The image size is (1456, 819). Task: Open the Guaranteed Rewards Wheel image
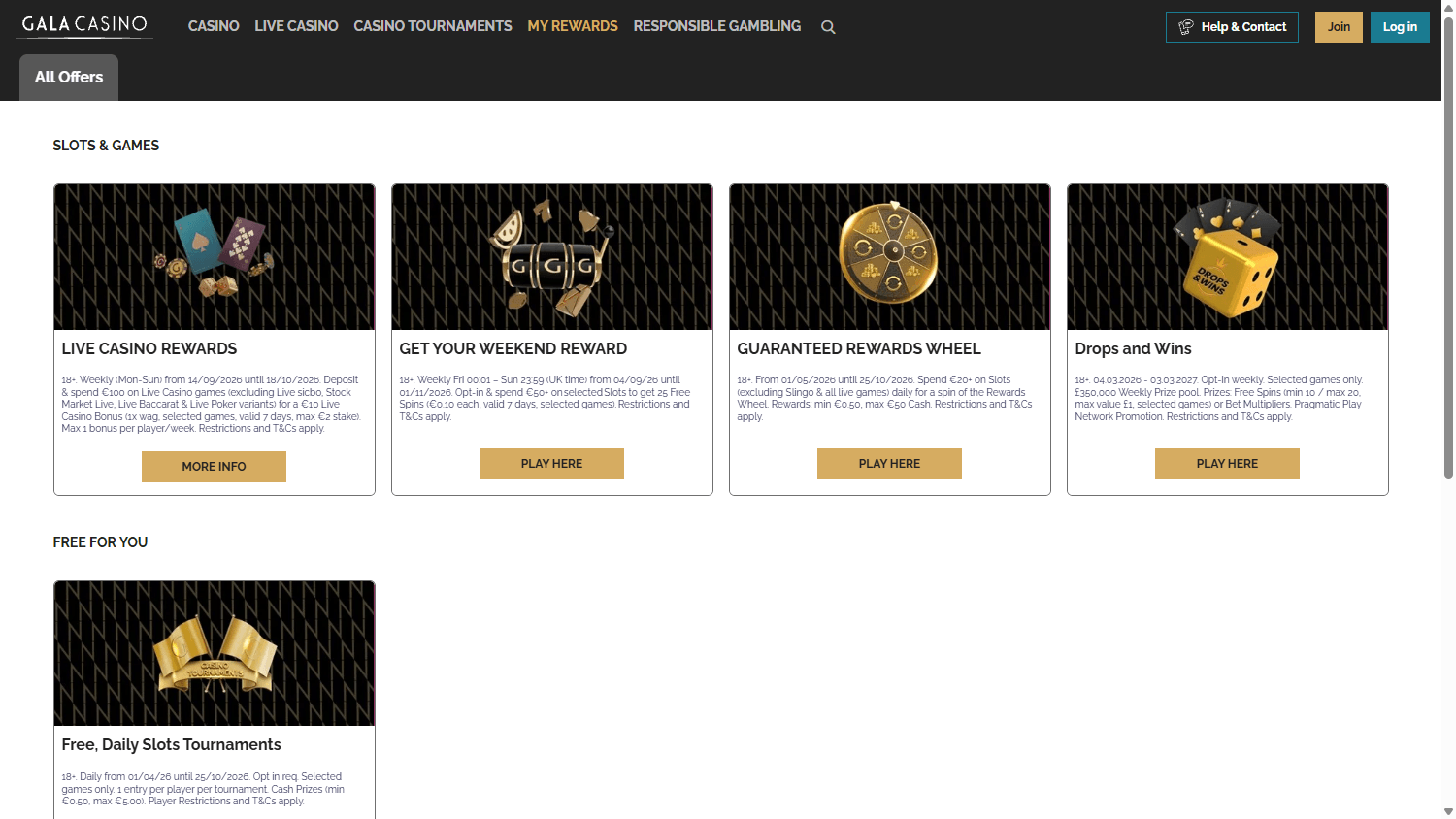[x=890, y=257]
